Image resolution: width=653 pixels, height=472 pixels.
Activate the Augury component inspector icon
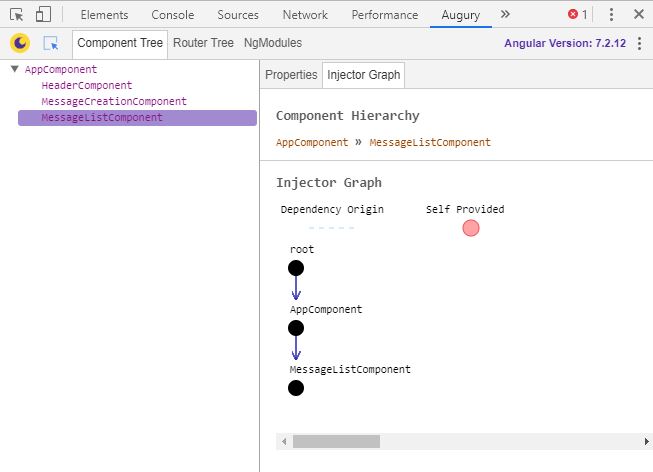coord(51,44)
